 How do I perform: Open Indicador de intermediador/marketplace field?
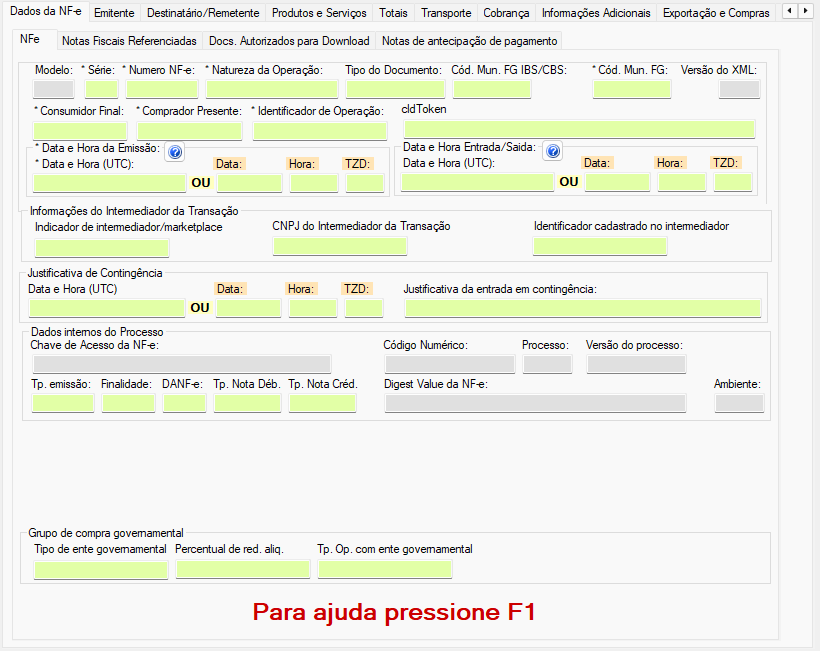[x=102, y=248]
